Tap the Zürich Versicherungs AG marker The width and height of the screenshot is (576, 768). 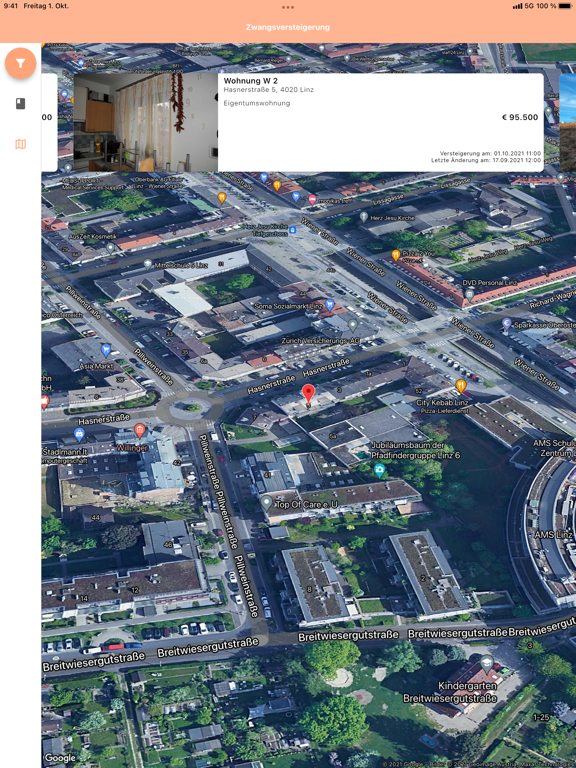(353, 324)
